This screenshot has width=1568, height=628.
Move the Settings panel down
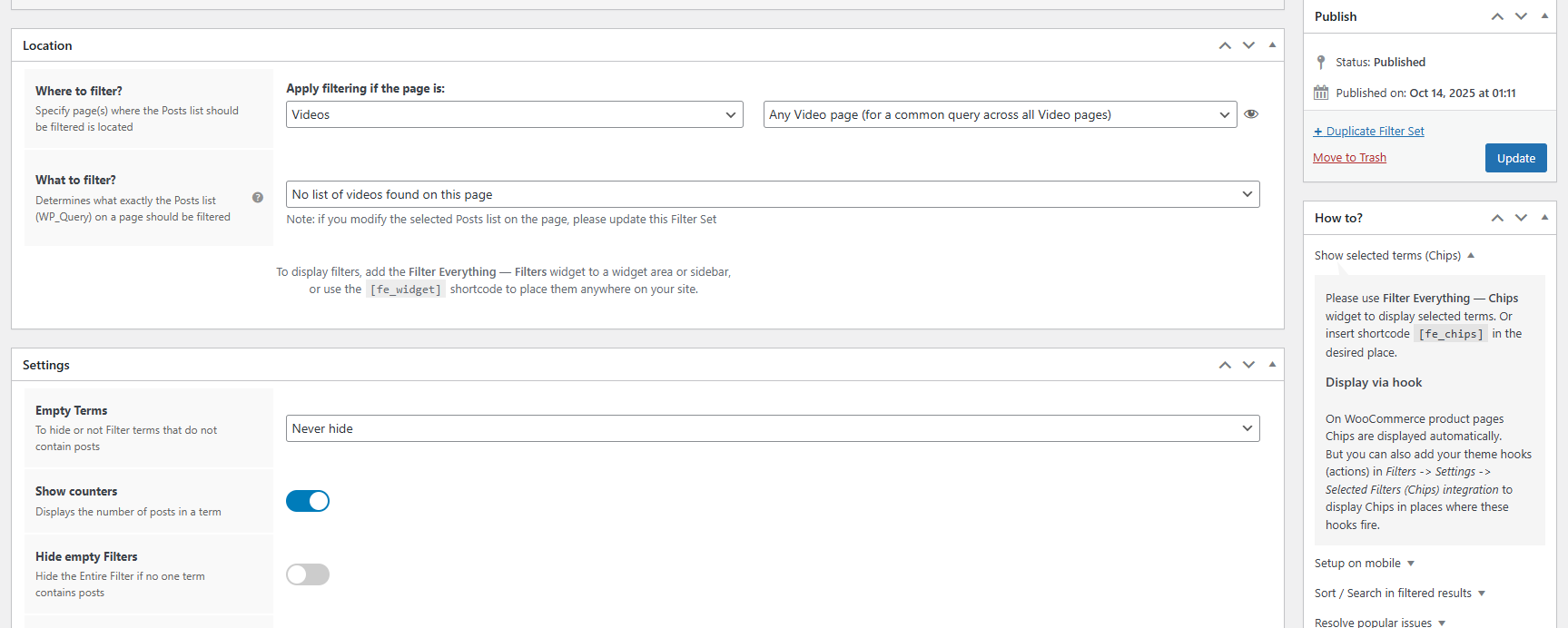click(1248, 365)
